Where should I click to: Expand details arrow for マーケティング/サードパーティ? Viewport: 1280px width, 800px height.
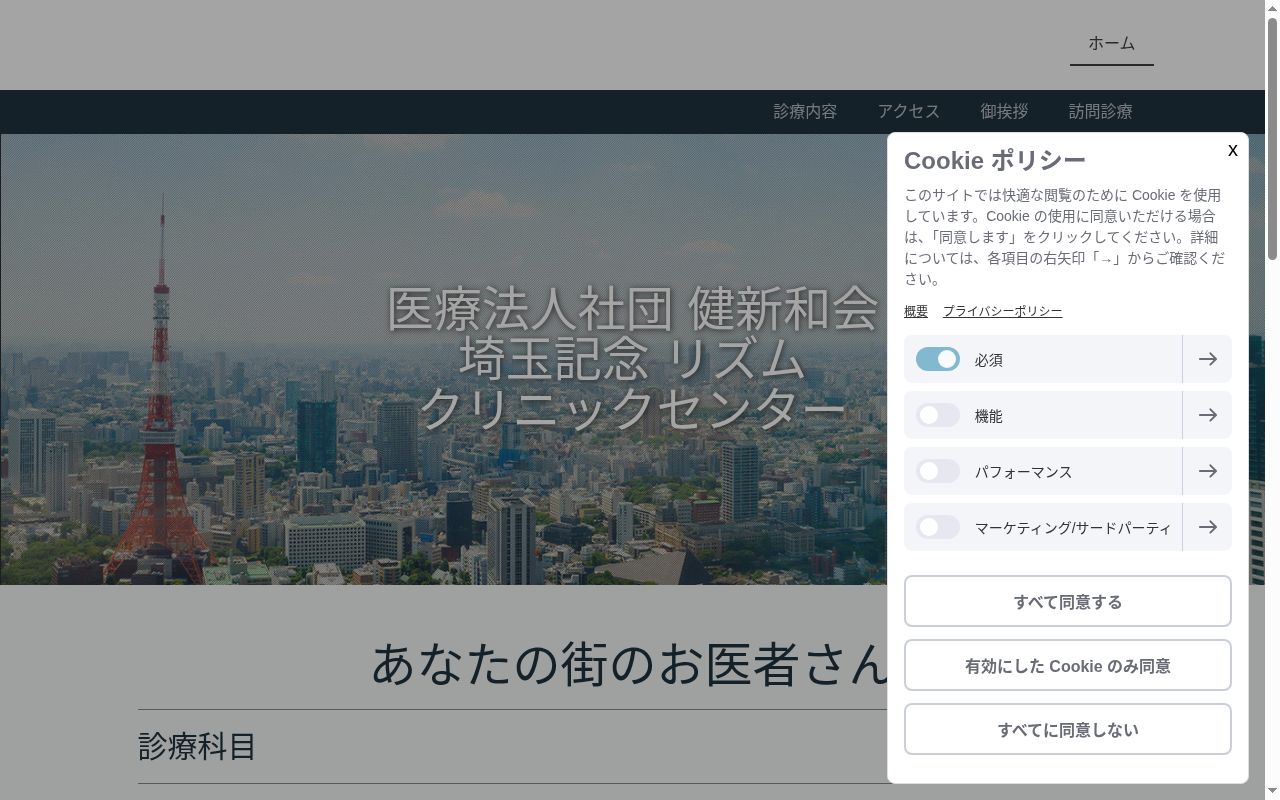(x=1207, y=527)
